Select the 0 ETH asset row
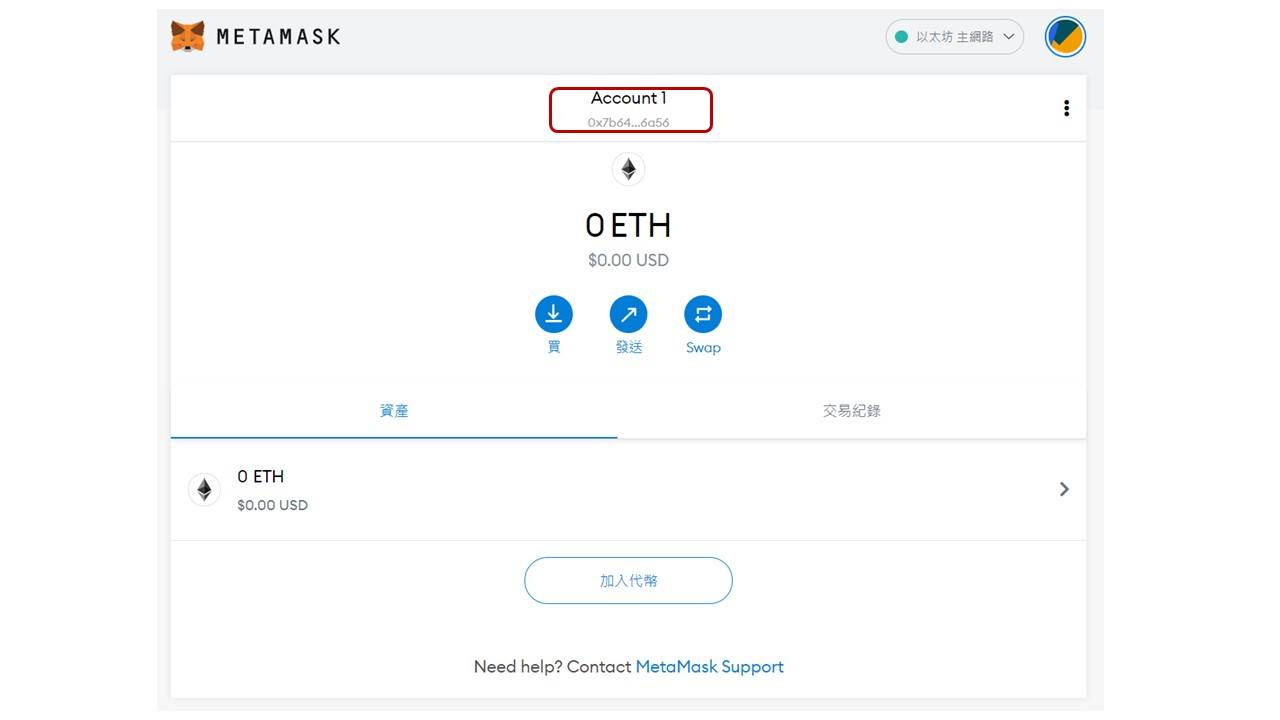1280x720 pixels. [628, 489]
